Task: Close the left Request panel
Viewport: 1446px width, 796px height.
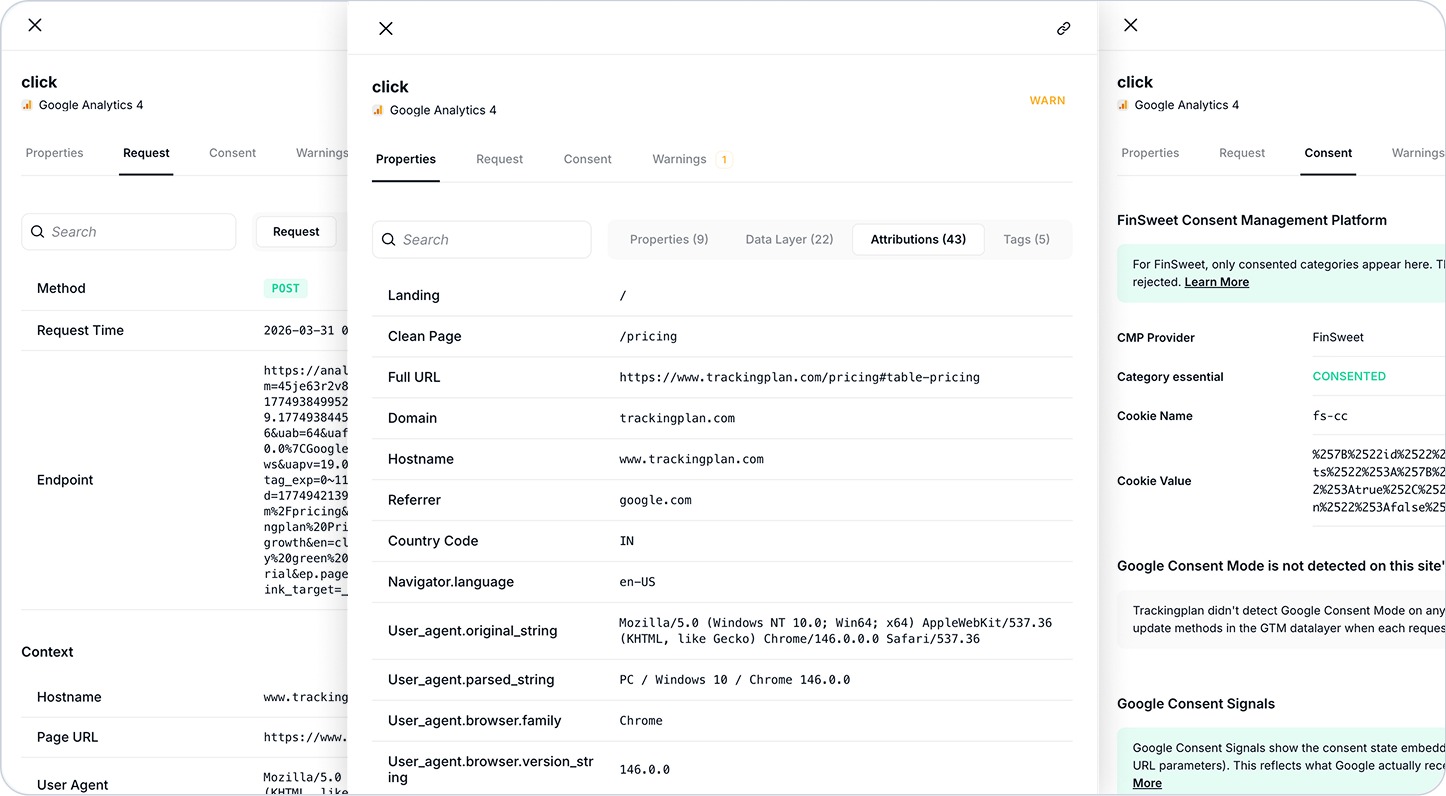Action: click(x=35, y=25)
